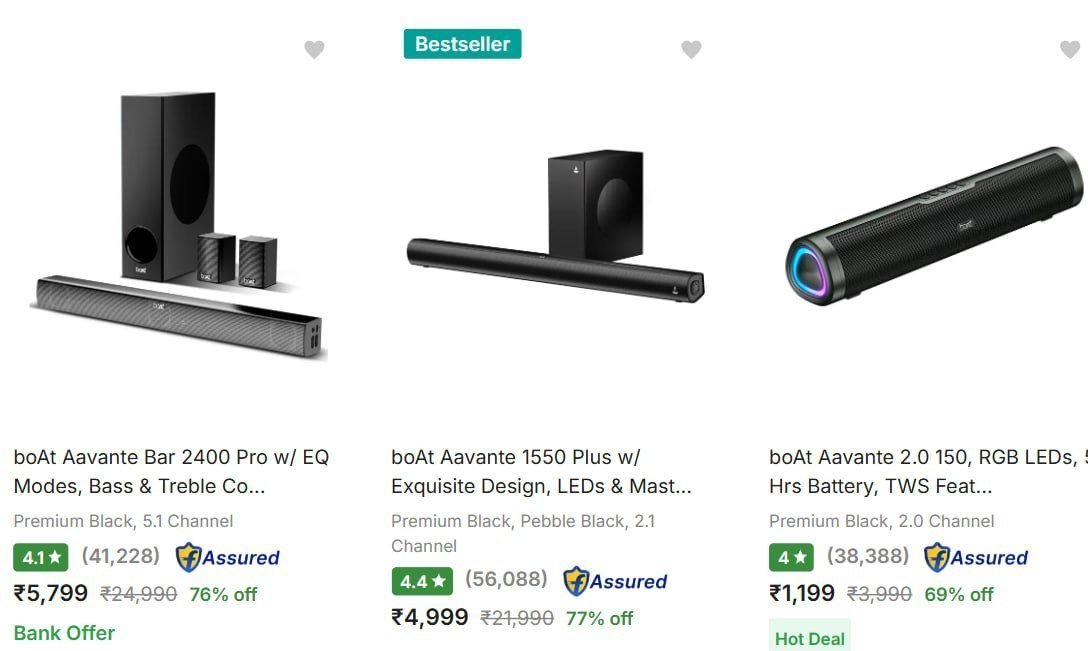Open the RGB Aavante 2.0 150 image

click(934, 228)
